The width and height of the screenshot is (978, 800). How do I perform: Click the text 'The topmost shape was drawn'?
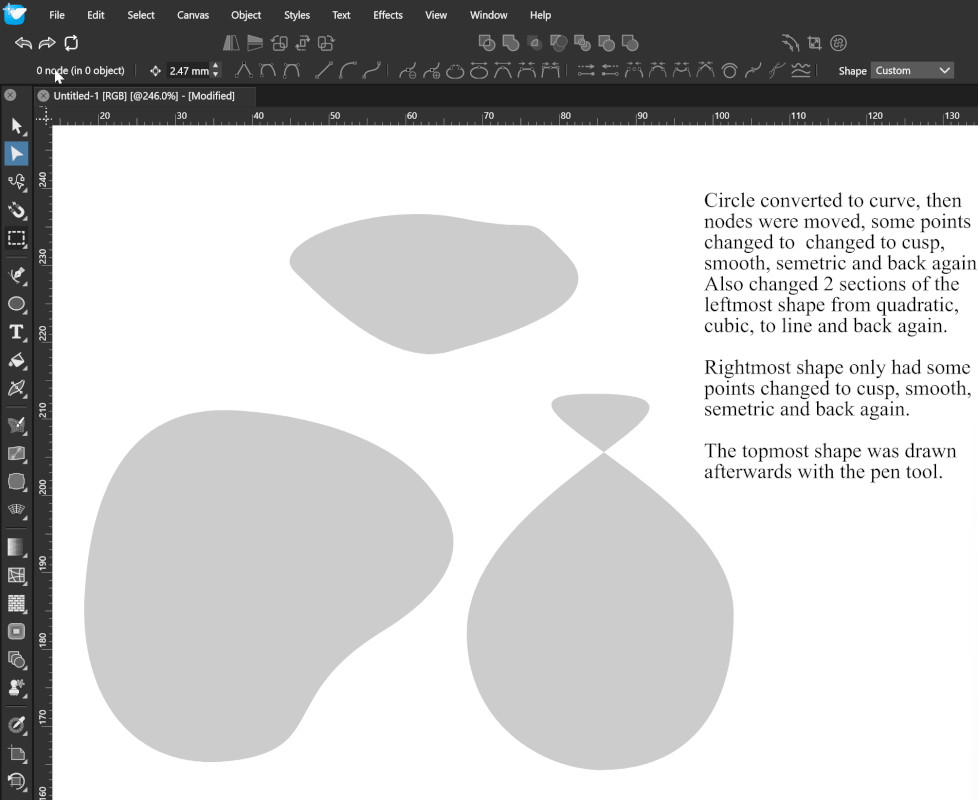coord(830,451)
